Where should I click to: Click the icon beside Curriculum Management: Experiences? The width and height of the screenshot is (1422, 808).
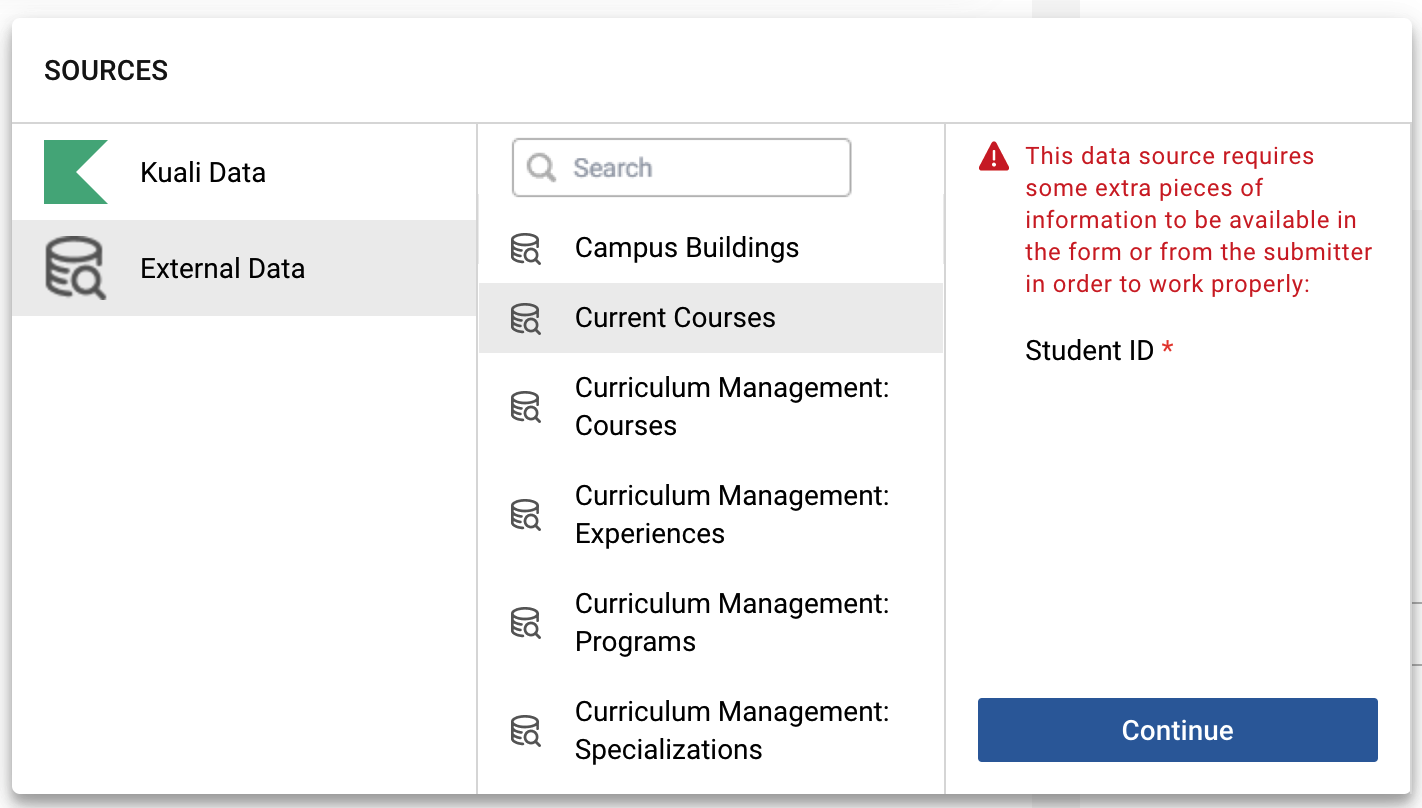[525, 515]
